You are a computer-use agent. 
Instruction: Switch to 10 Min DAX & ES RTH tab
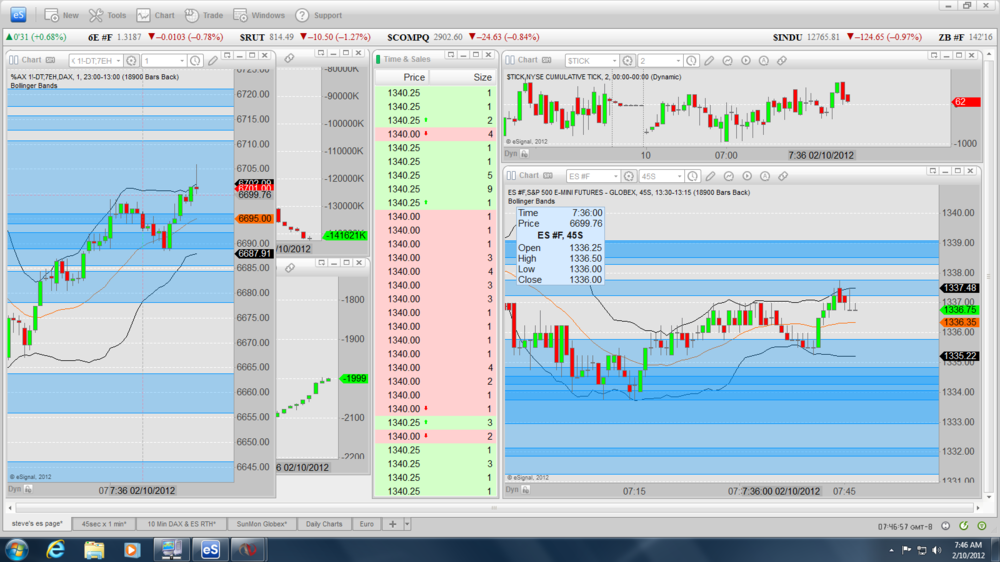coord(181,524)
